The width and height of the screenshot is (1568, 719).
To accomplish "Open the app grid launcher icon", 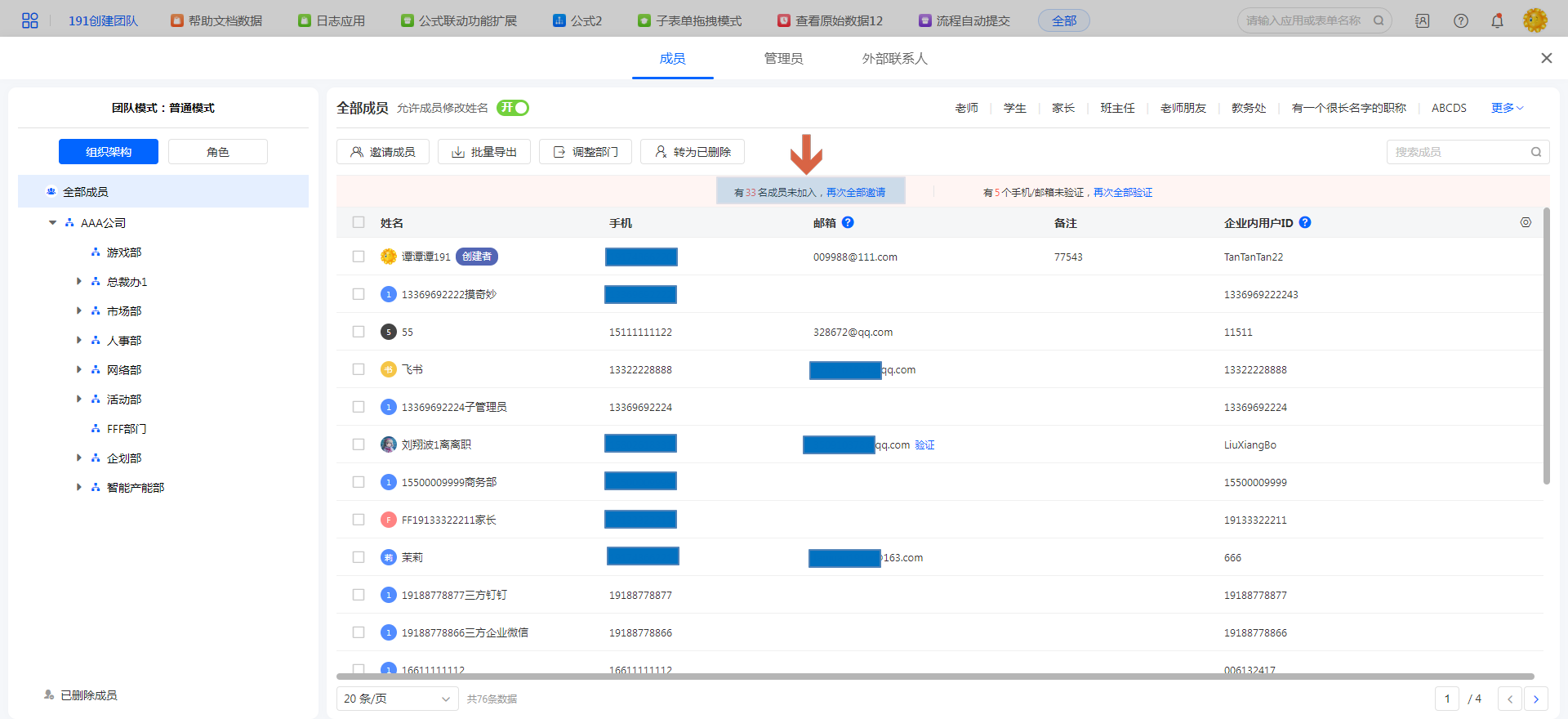I will 29,20.
